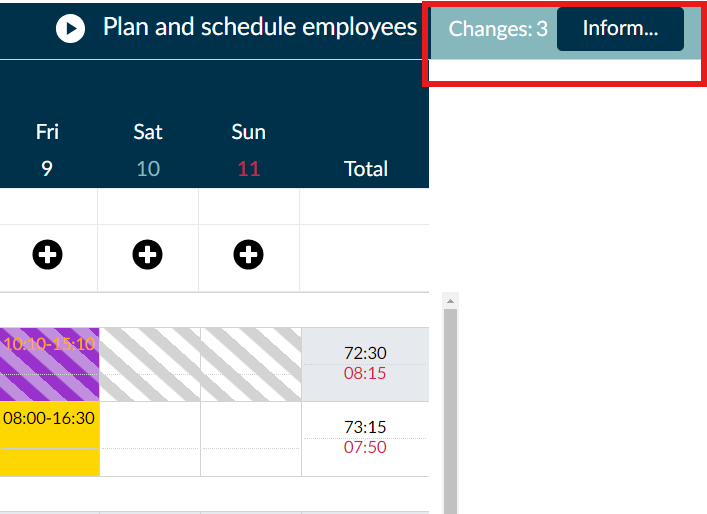Select the purple striped 10:10-15:10 shift
Screen dimensions: 707x514
(49, 364)
